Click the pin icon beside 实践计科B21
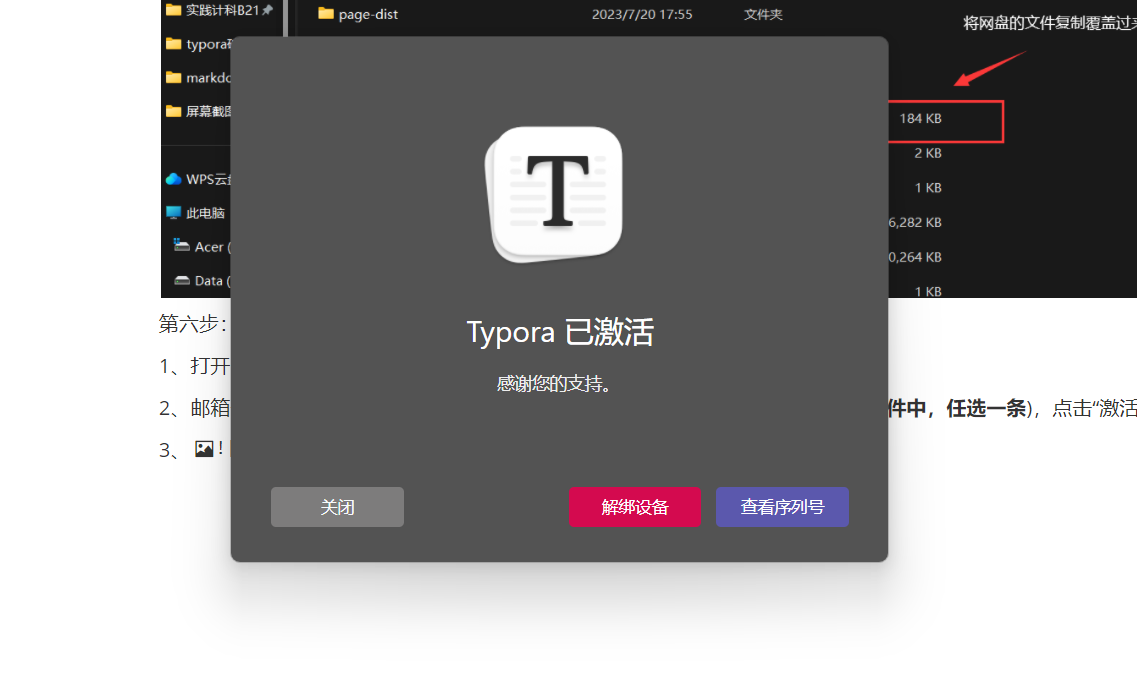 coord(268,10)
